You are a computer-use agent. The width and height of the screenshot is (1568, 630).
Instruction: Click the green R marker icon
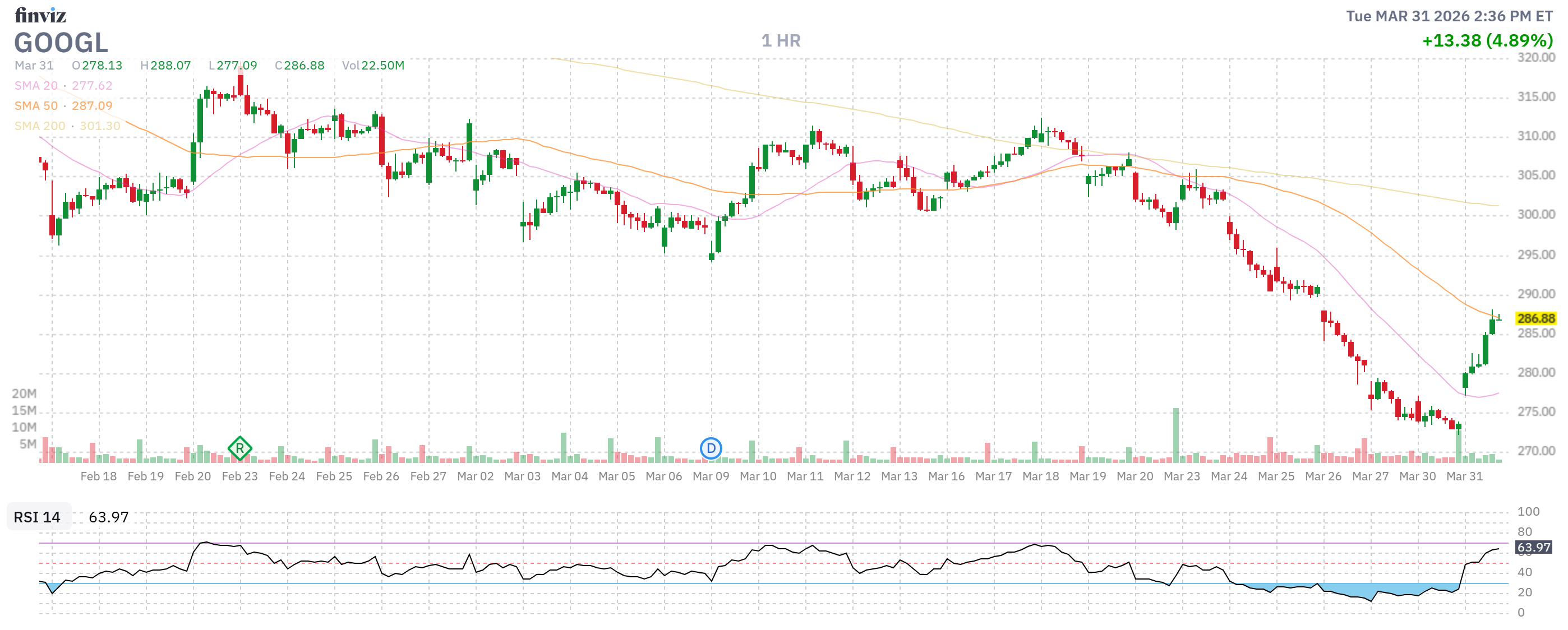coord(240,449)
